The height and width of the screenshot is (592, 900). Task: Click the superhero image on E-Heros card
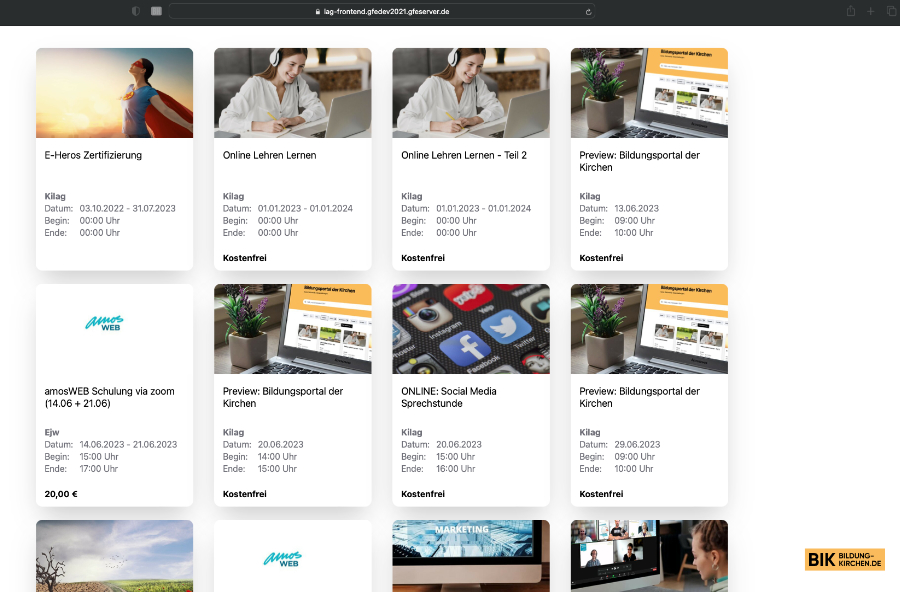click(x=114, y=93)
